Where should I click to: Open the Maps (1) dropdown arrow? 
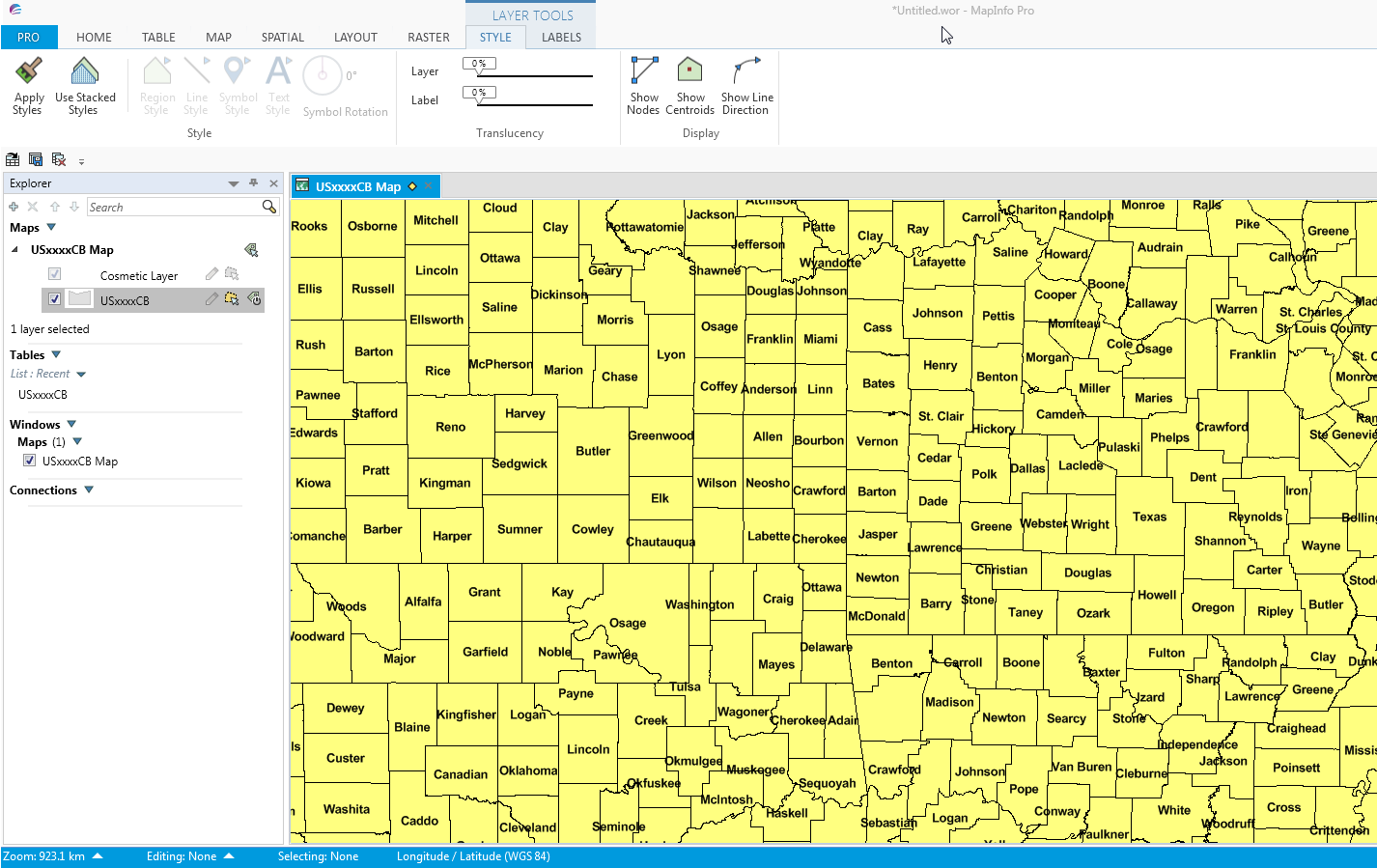[x=77, y=441]
